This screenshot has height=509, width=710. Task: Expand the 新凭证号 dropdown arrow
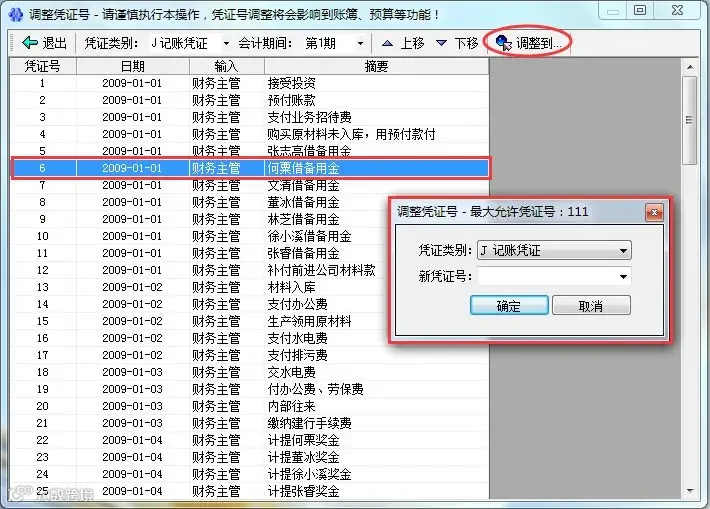tap(623, 276)
